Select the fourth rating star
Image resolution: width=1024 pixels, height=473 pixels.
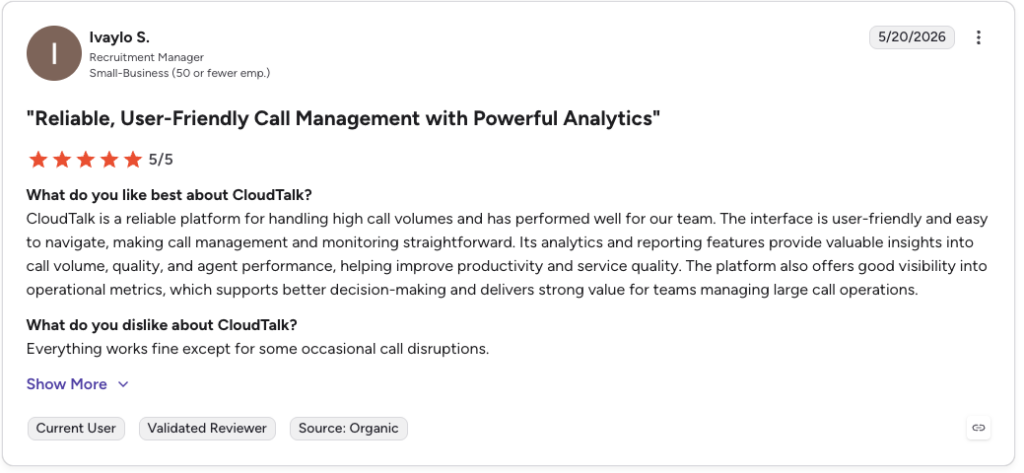pos(109,159)
